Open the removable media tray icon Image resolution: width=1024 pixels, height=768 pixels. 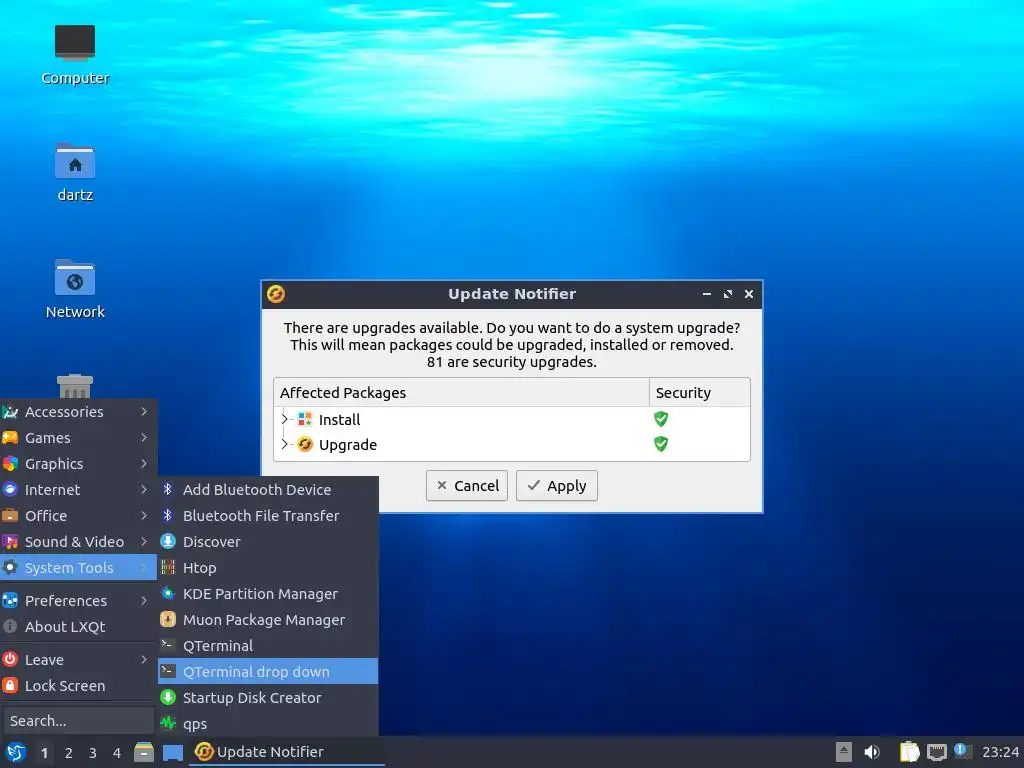(844, 752)
